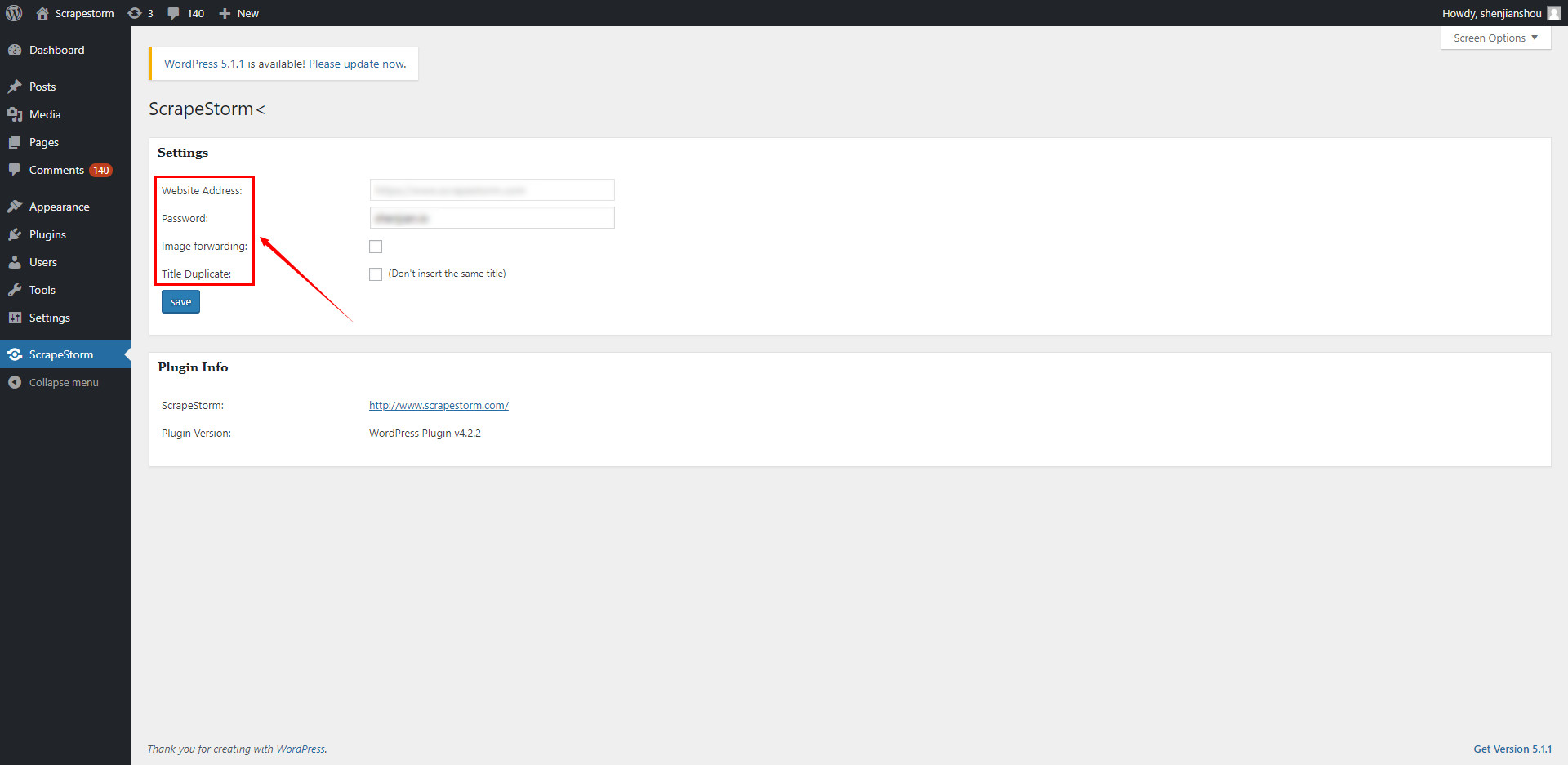
Task: Click the Get Version 5.1.1 link
Action: click(x=1512, y=749)
